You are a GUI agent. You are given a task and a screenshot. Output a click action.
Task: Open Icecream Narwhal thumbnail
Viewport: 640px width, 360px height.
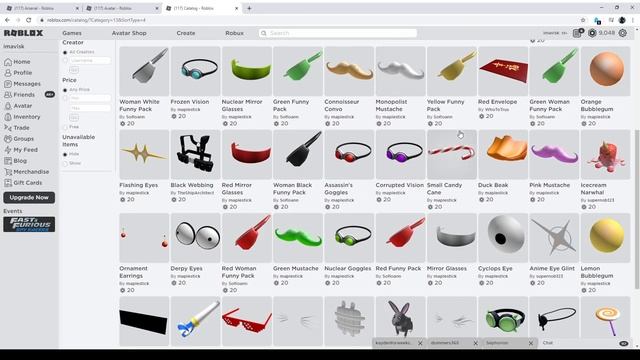(605, 155)
